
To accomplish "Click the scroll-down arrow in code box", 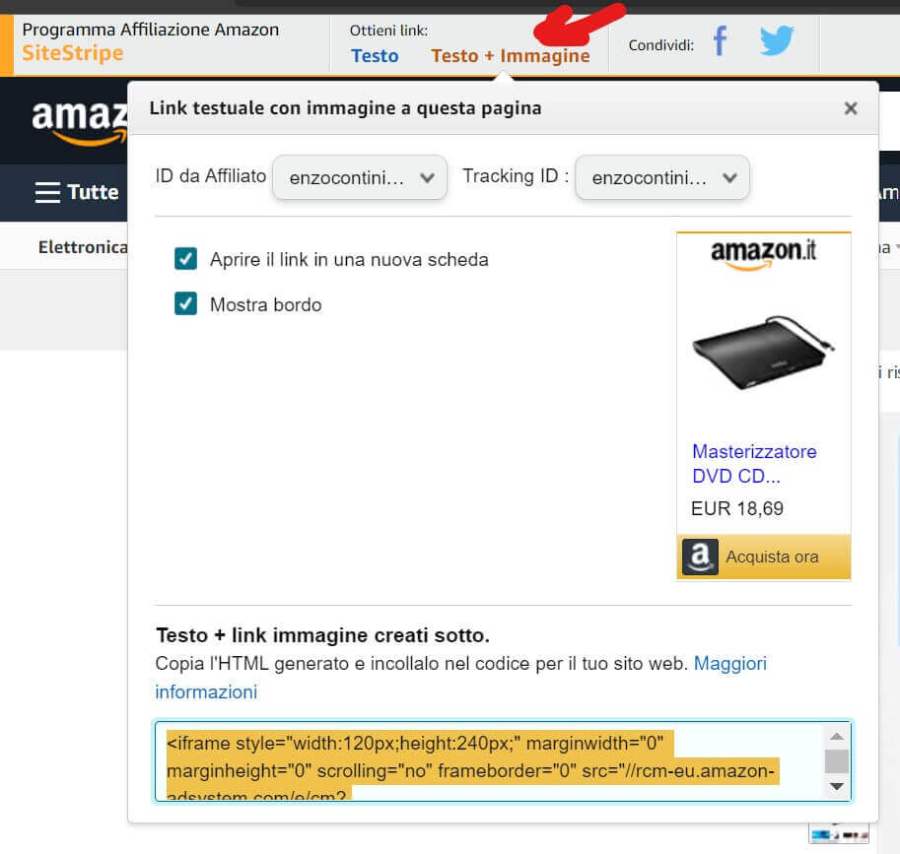I will coord(837,786).
